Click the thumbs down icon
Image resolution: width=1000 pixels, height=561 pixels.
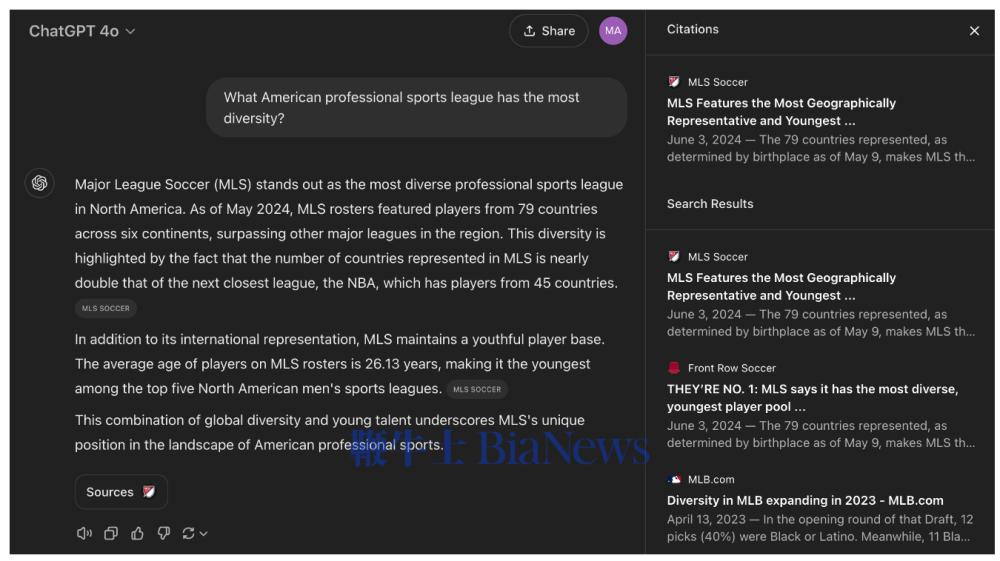[163, 534]
